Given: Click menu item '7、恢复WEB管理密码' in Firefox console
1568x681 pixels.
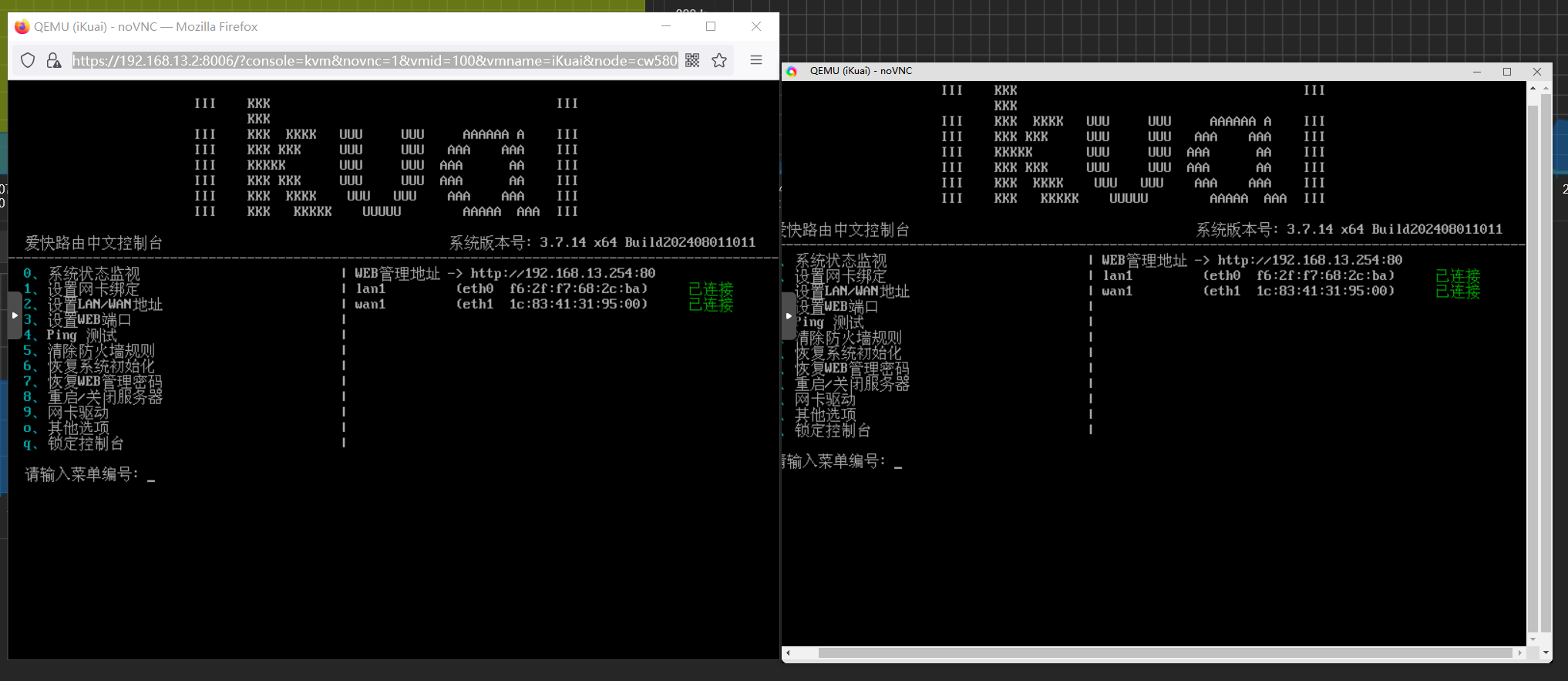Looking at the screenshot, I should coord(93,382).
